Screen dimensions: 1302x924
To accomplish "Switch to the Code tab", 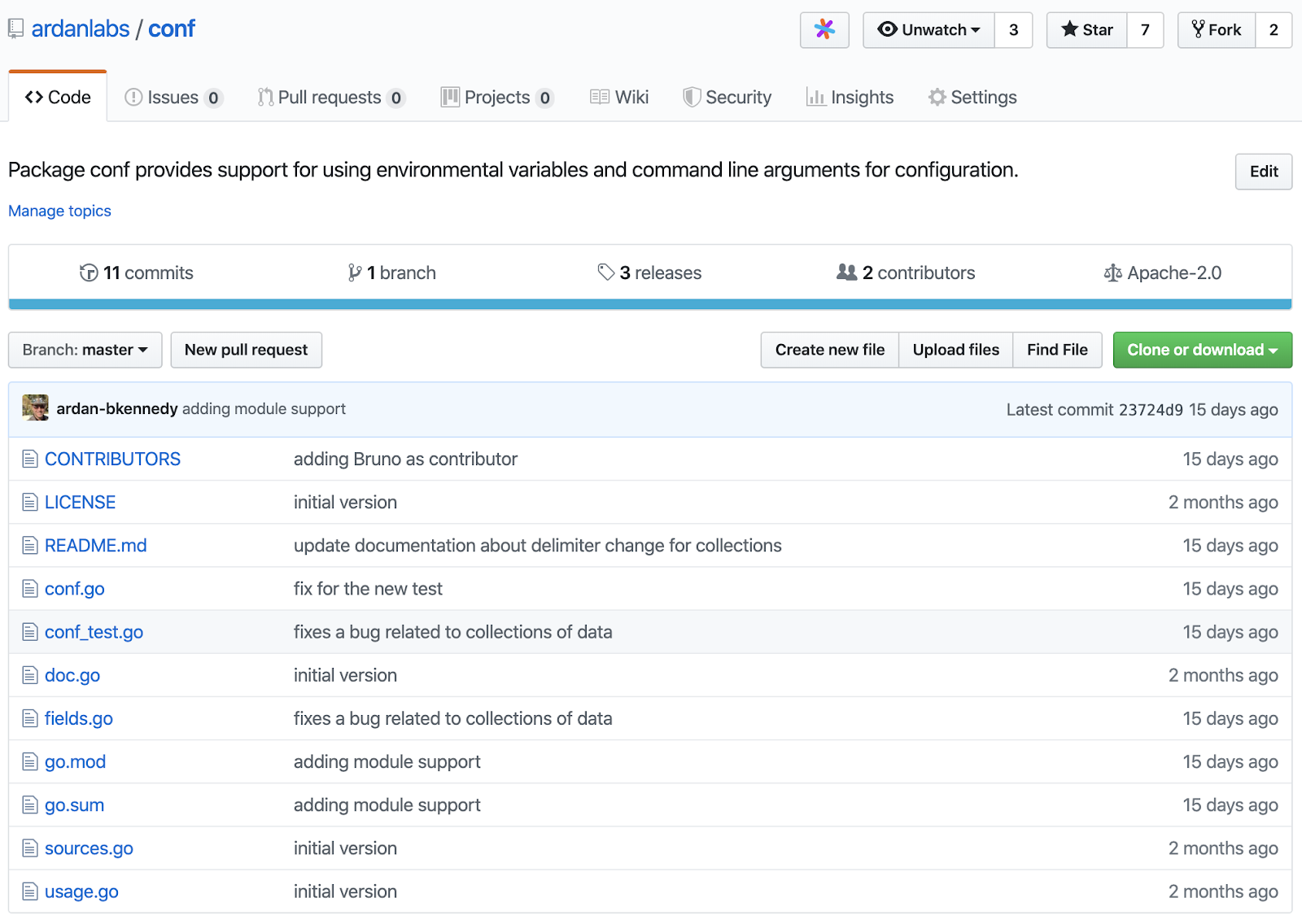I will click(58, 97).
